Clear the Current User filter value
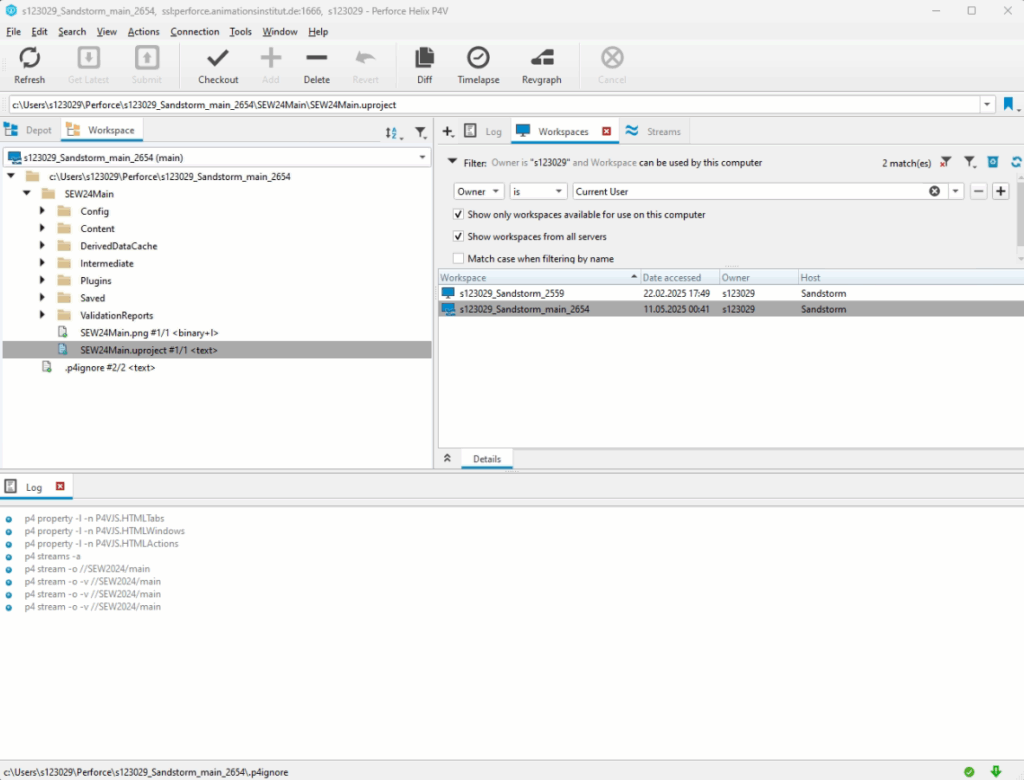 point(935,191)
